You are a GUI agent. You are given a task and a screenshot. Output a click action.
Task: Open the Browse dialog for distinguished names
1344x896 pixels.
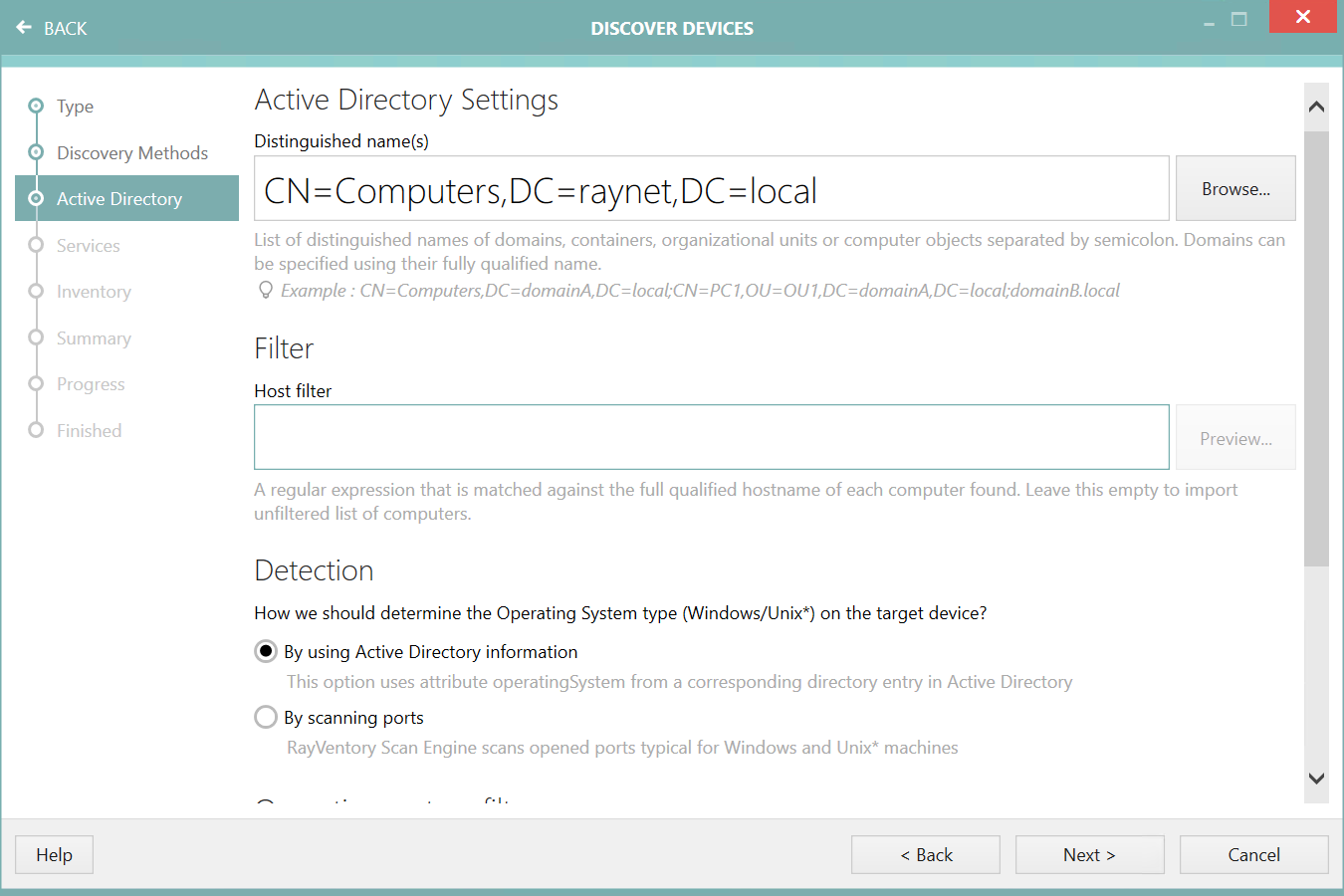pyautogui.click(x=1235, y=188)
